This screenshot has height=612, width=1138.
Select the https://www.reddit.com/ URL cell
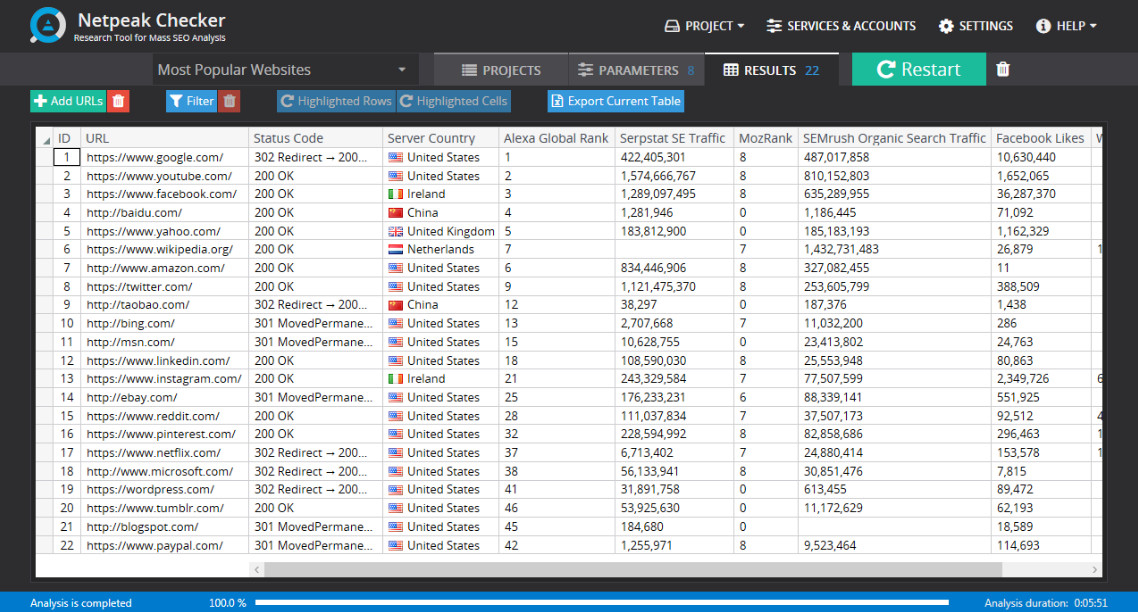click(x=165, y=416)
